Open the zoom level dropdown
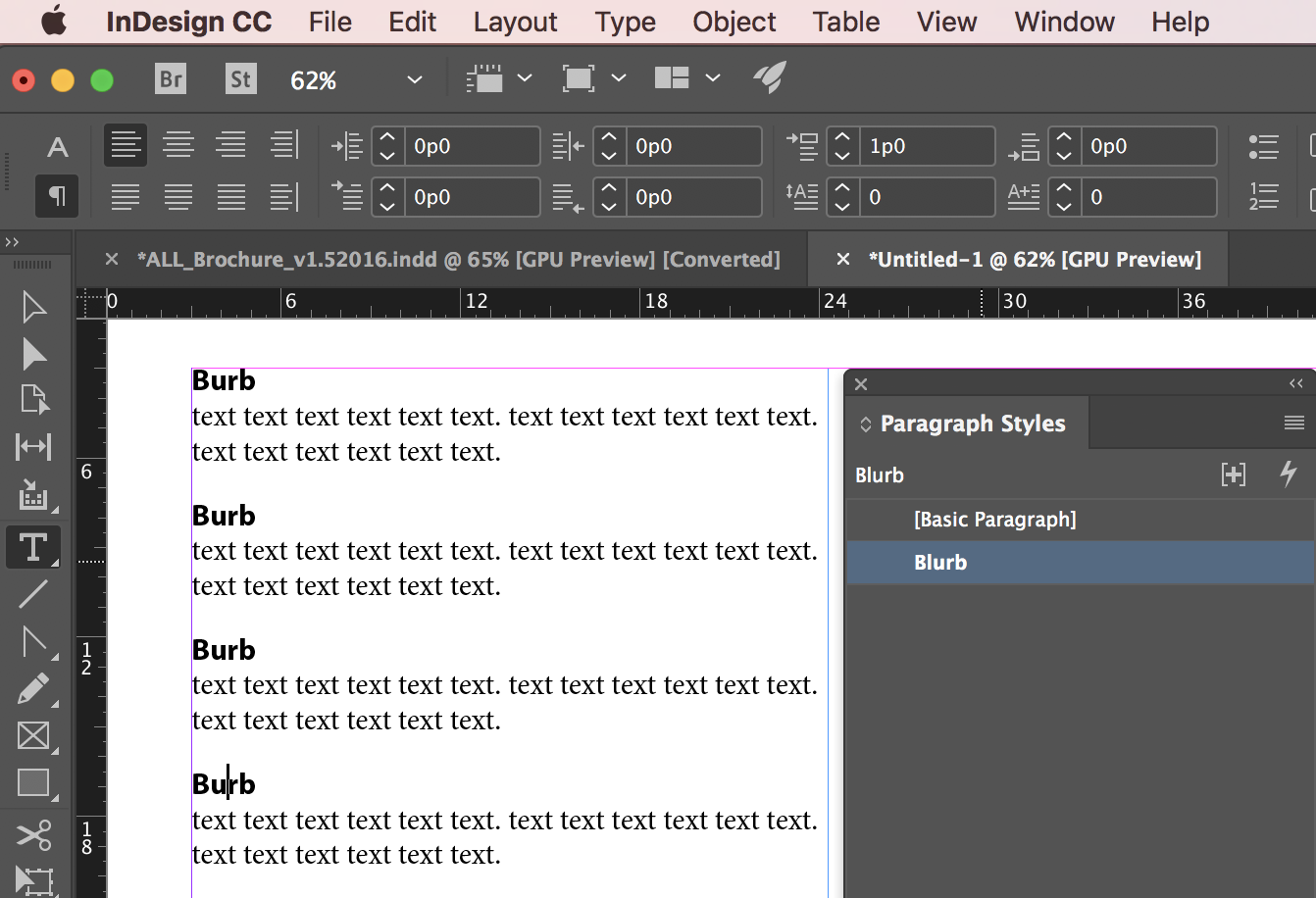The height and width of the screenshot is (898, 1316). coord(415,79)
